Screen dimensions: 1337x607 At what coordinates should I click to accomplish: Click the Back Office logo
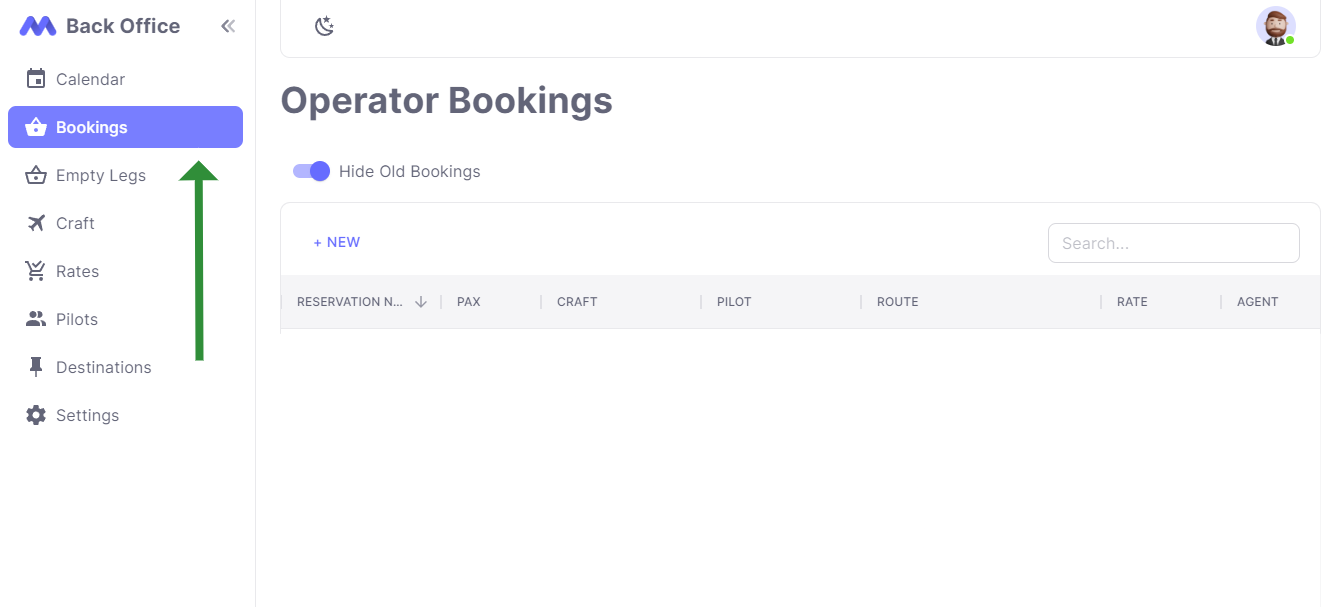point(99,26)
